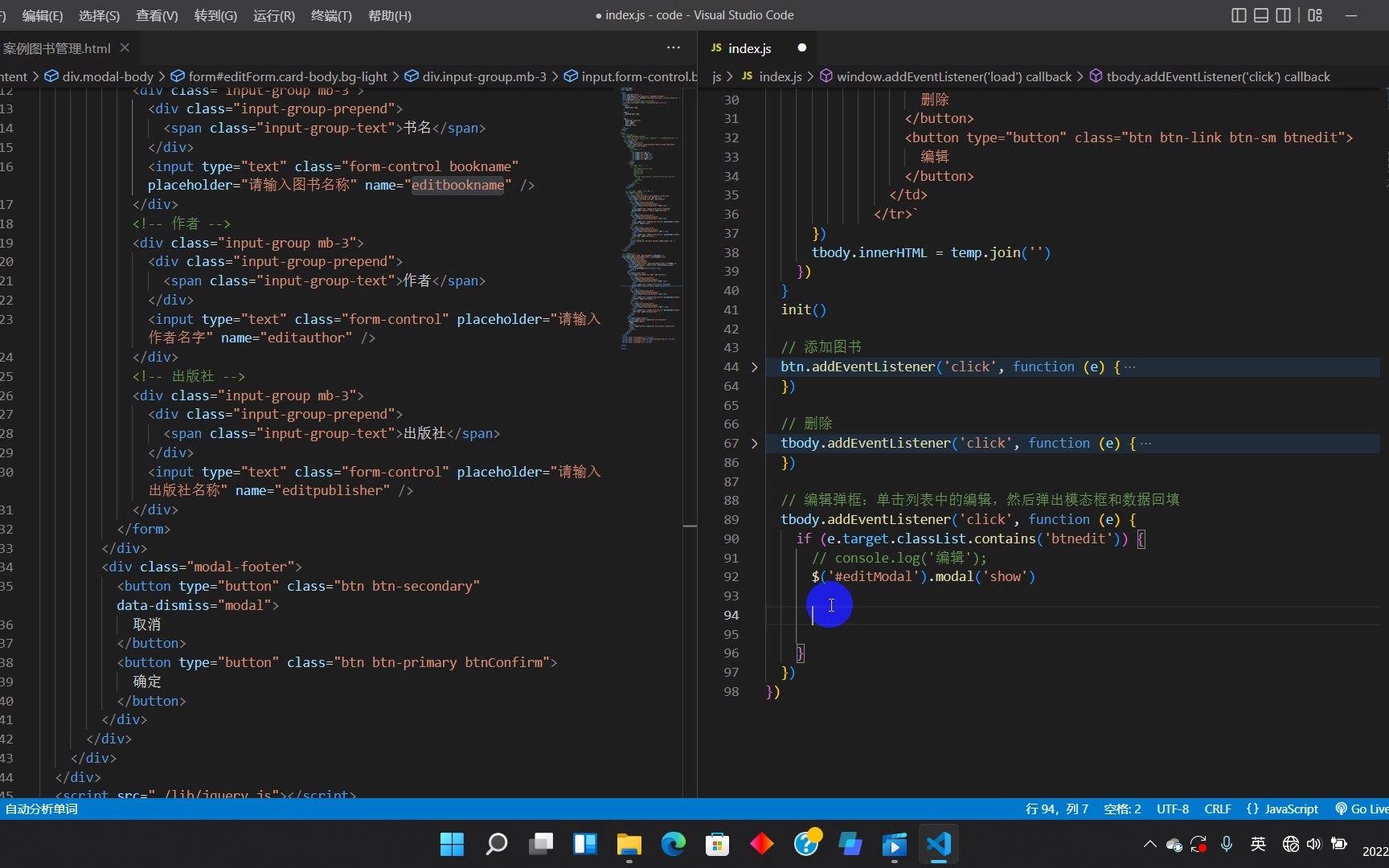Expand the folded code at line 44
The image size is (1389, 868).
[x=754, y=367]
